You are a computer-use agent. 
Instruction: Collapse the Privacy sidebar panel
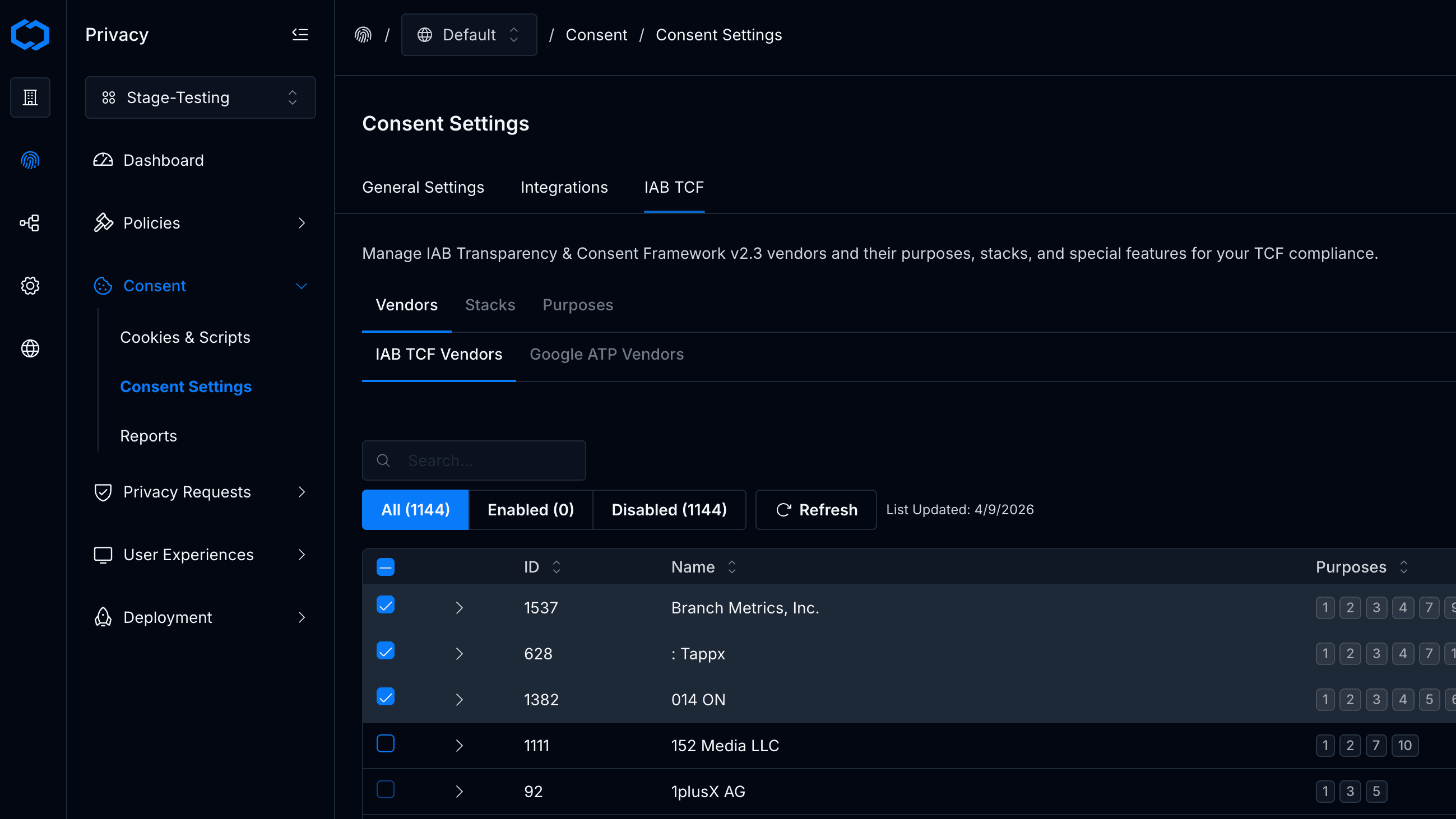pos(300,35)
